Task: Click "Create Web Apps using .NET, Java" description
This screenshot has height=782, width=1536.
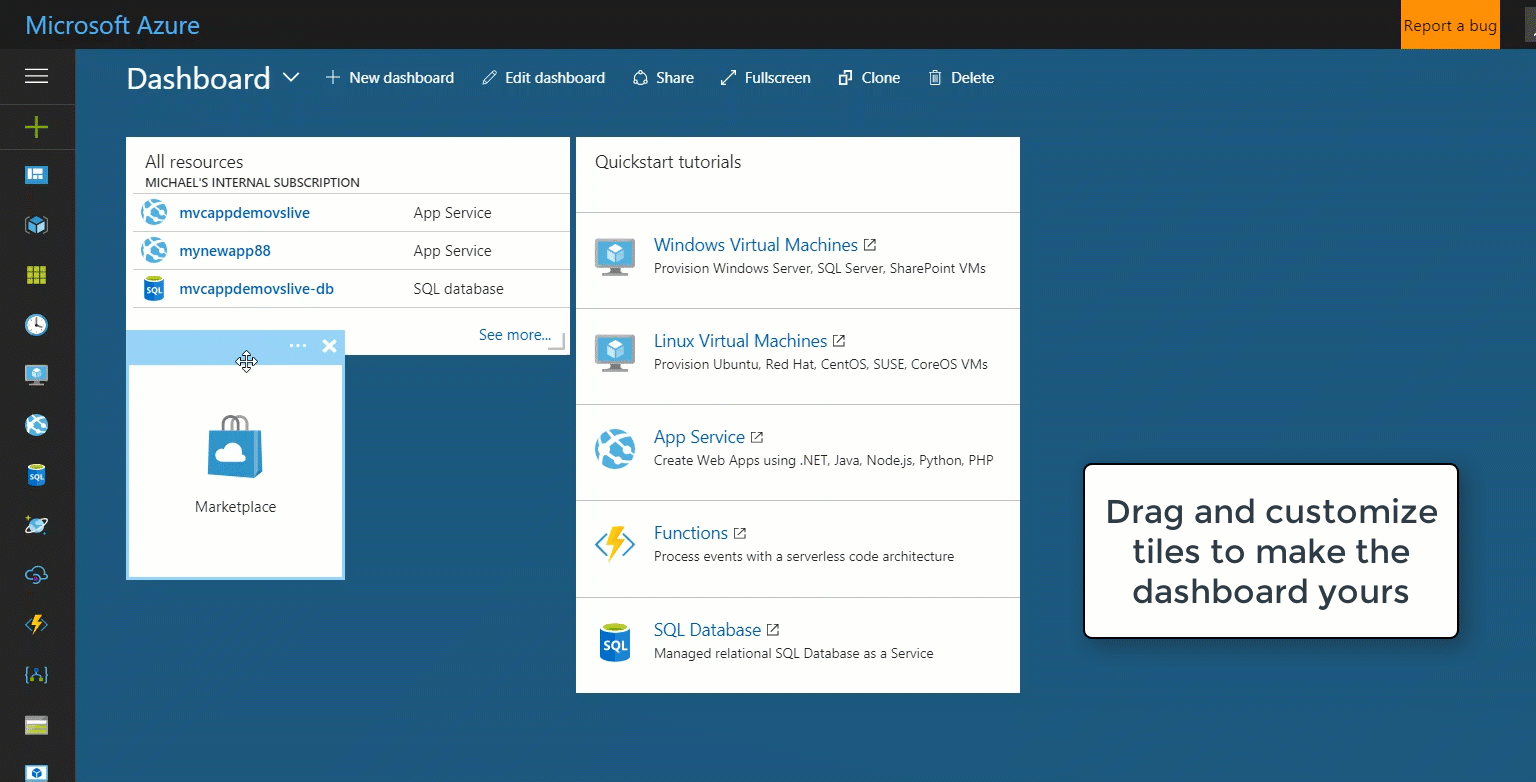Action: tap(824, 460)
